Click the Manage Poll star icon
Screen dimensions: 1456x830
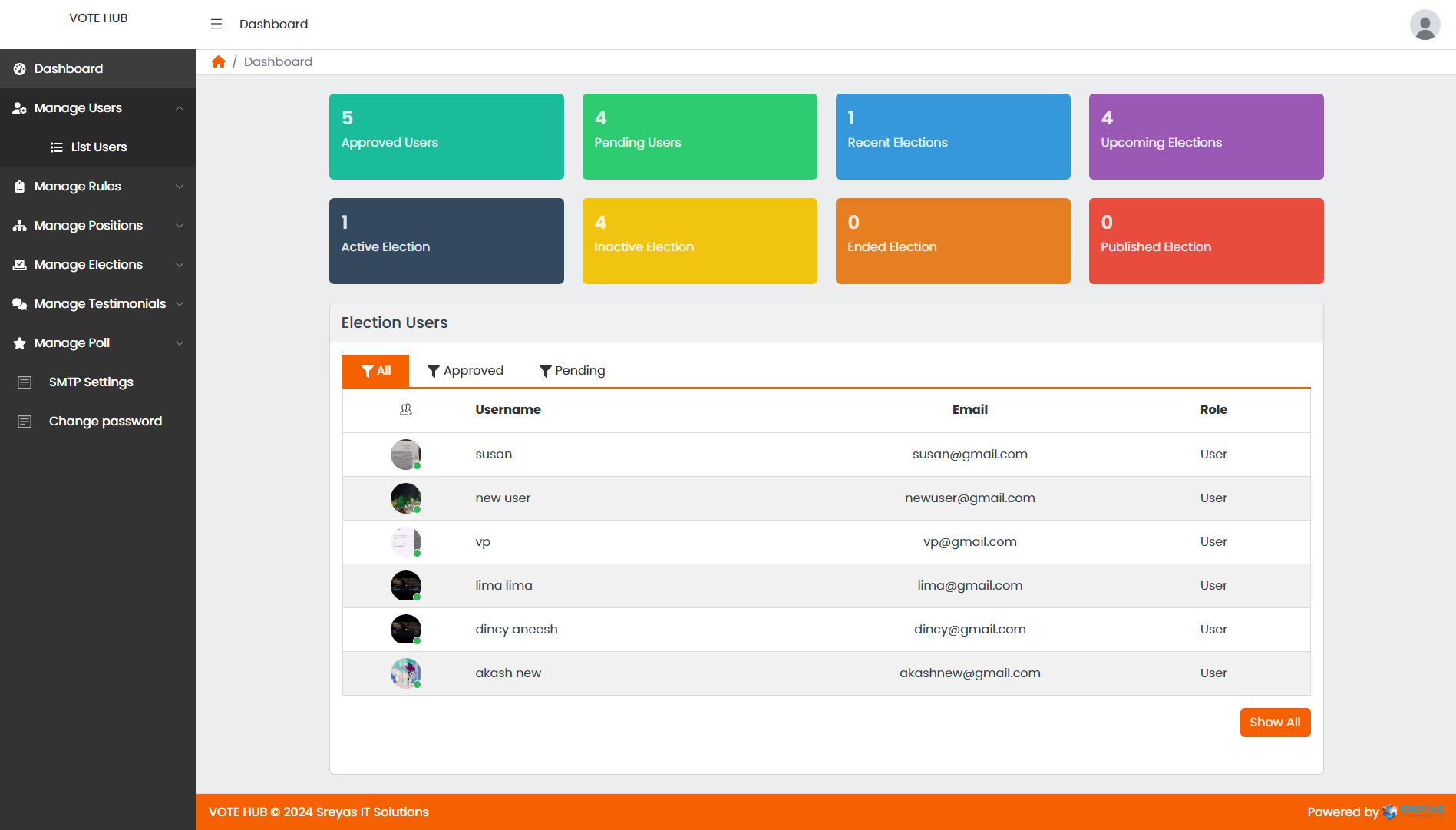pos(20,343)
